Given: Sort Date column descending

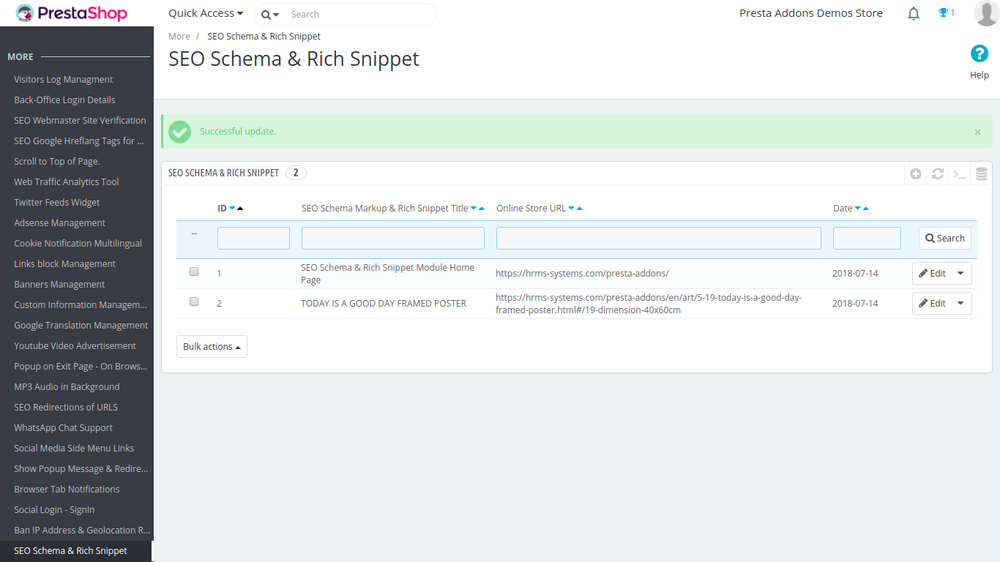Looking at the screenshot, I should click(858, 208).
